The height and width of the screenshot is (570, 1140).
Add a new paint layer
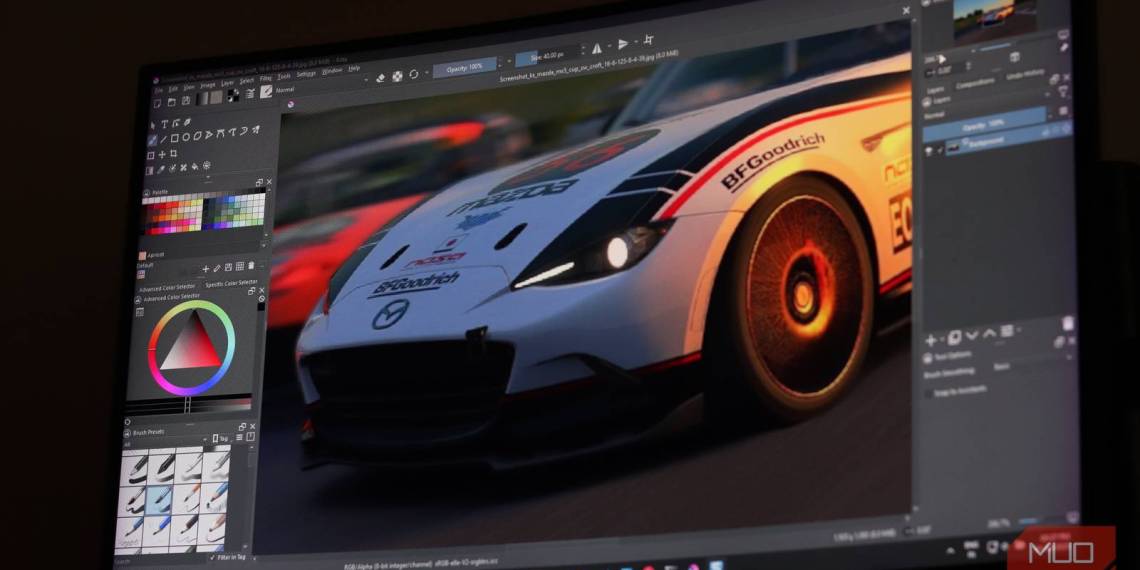coord(931,340)
